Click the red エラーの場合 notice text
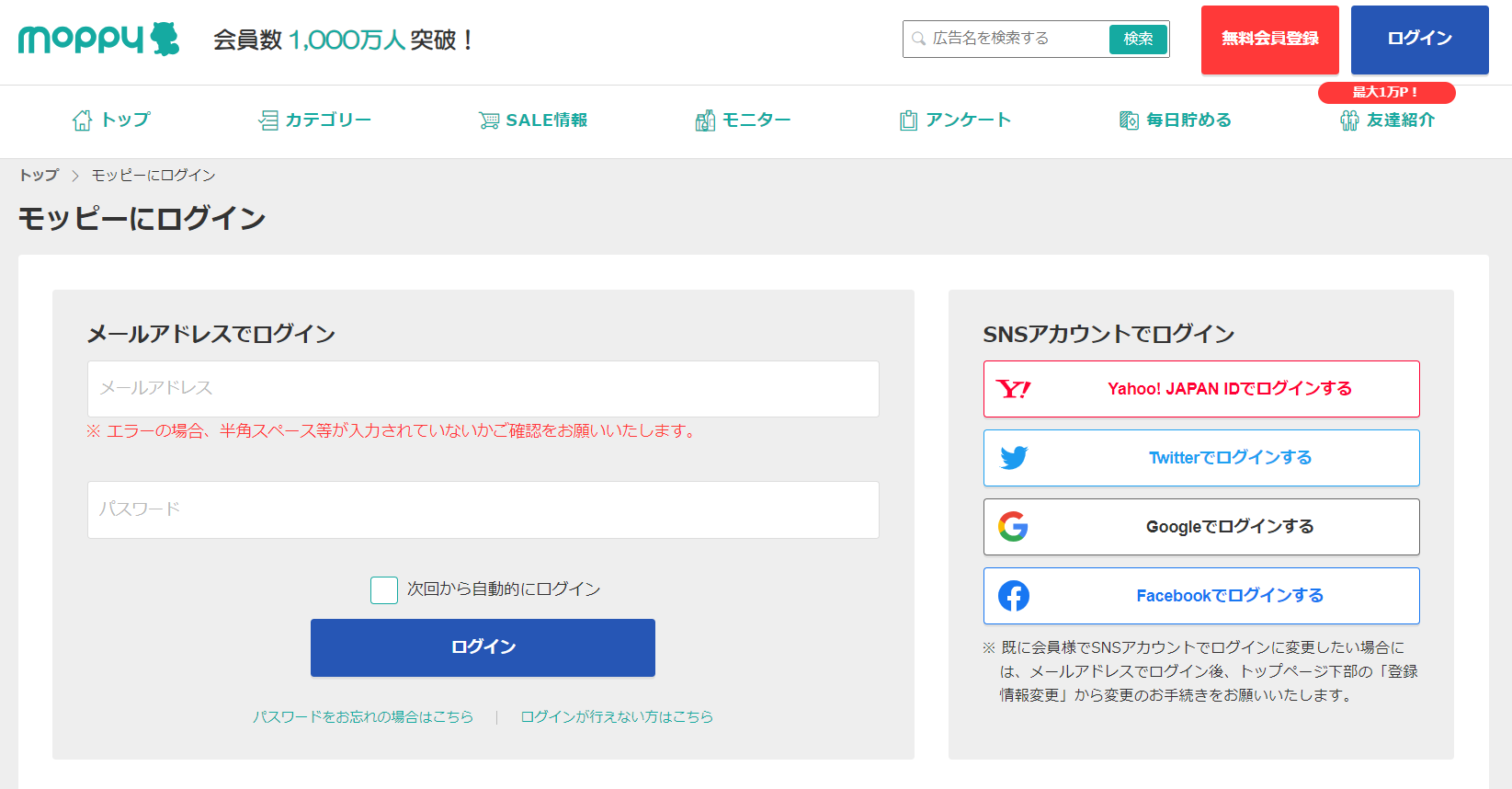This screenshot has width=1512, height=789. pos(392,430)
